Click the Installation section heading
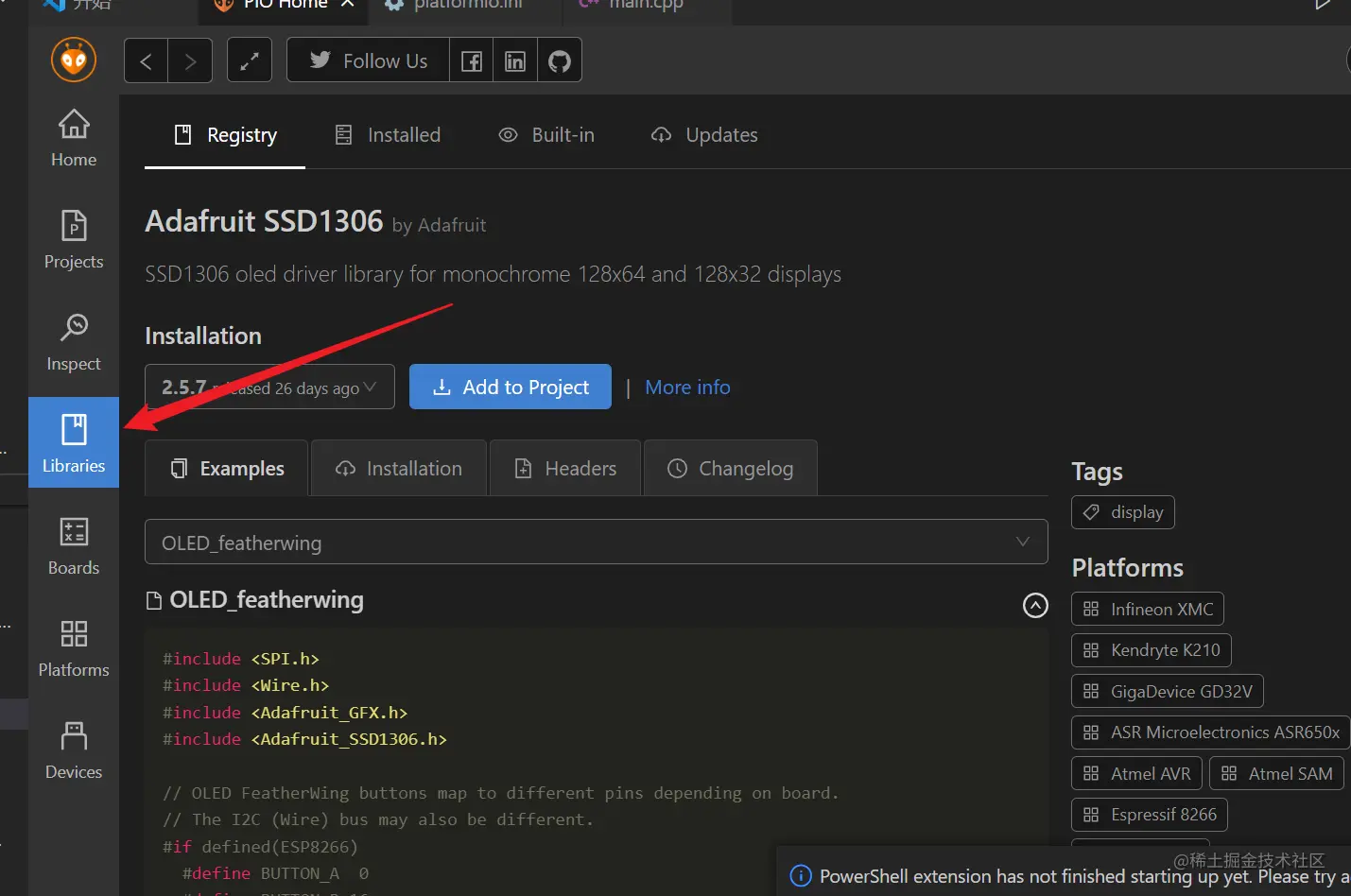This screenshot has height=896, width=1351. pyautogui.click(x=203, y=336)
